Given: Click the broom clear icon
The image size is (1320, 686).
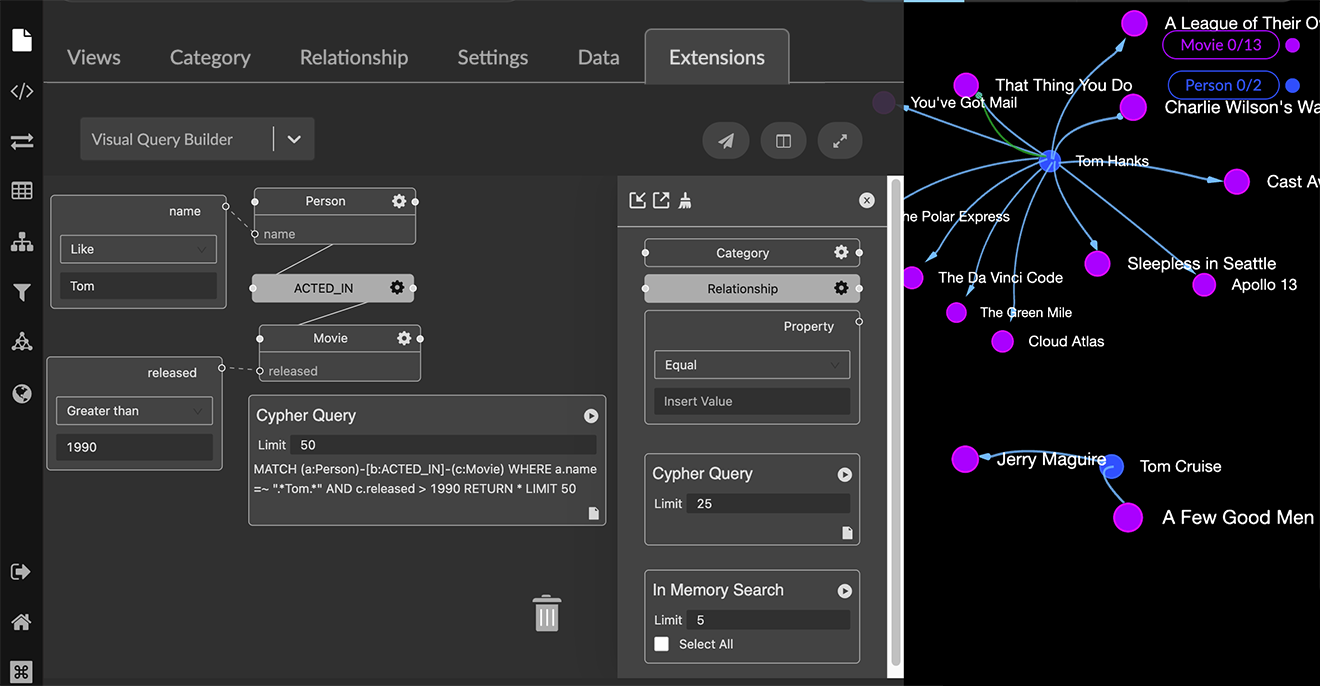Looking at the screenshot, I should click(685, 200).
